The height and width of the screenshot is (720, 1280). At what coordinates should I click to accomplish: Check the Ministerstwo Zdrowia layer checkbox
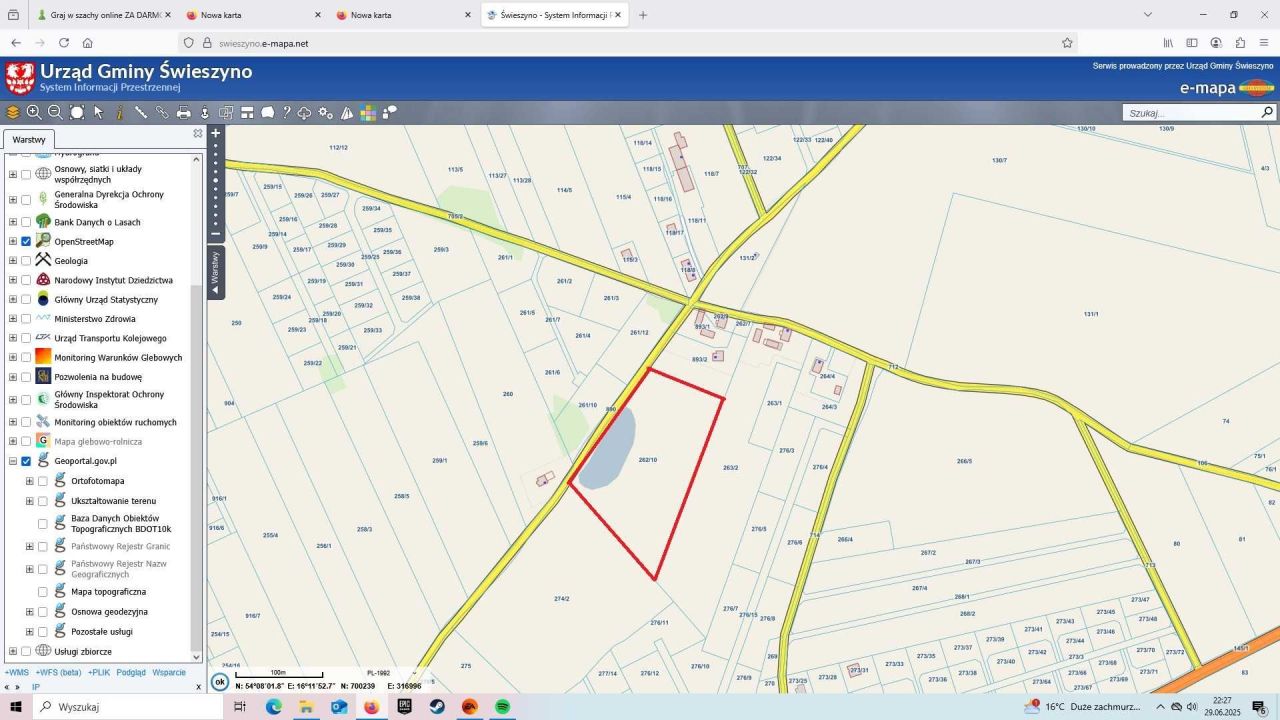(x=26, y=319)
